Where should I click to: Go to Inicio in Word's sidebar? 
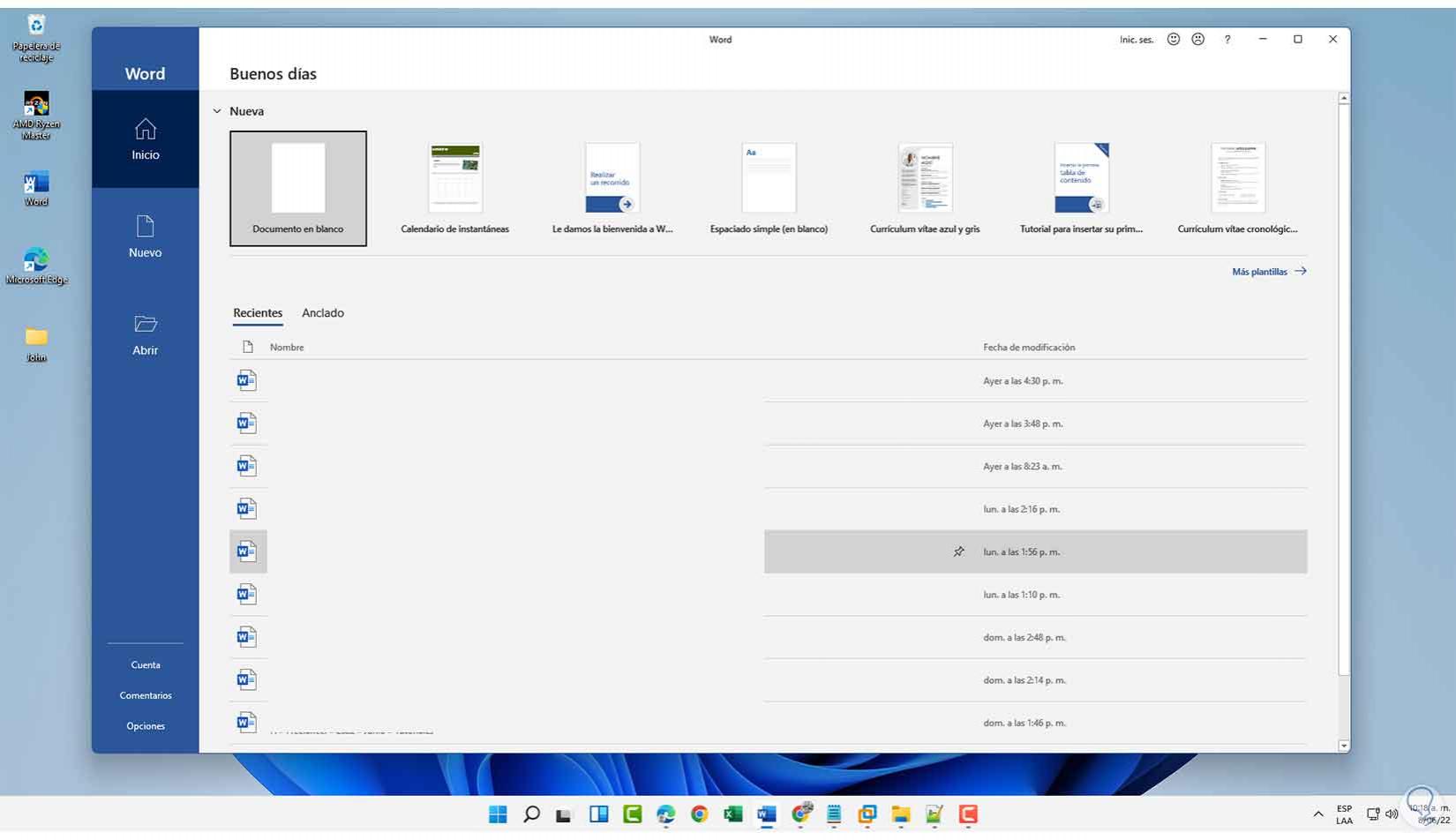click(146, 139)
